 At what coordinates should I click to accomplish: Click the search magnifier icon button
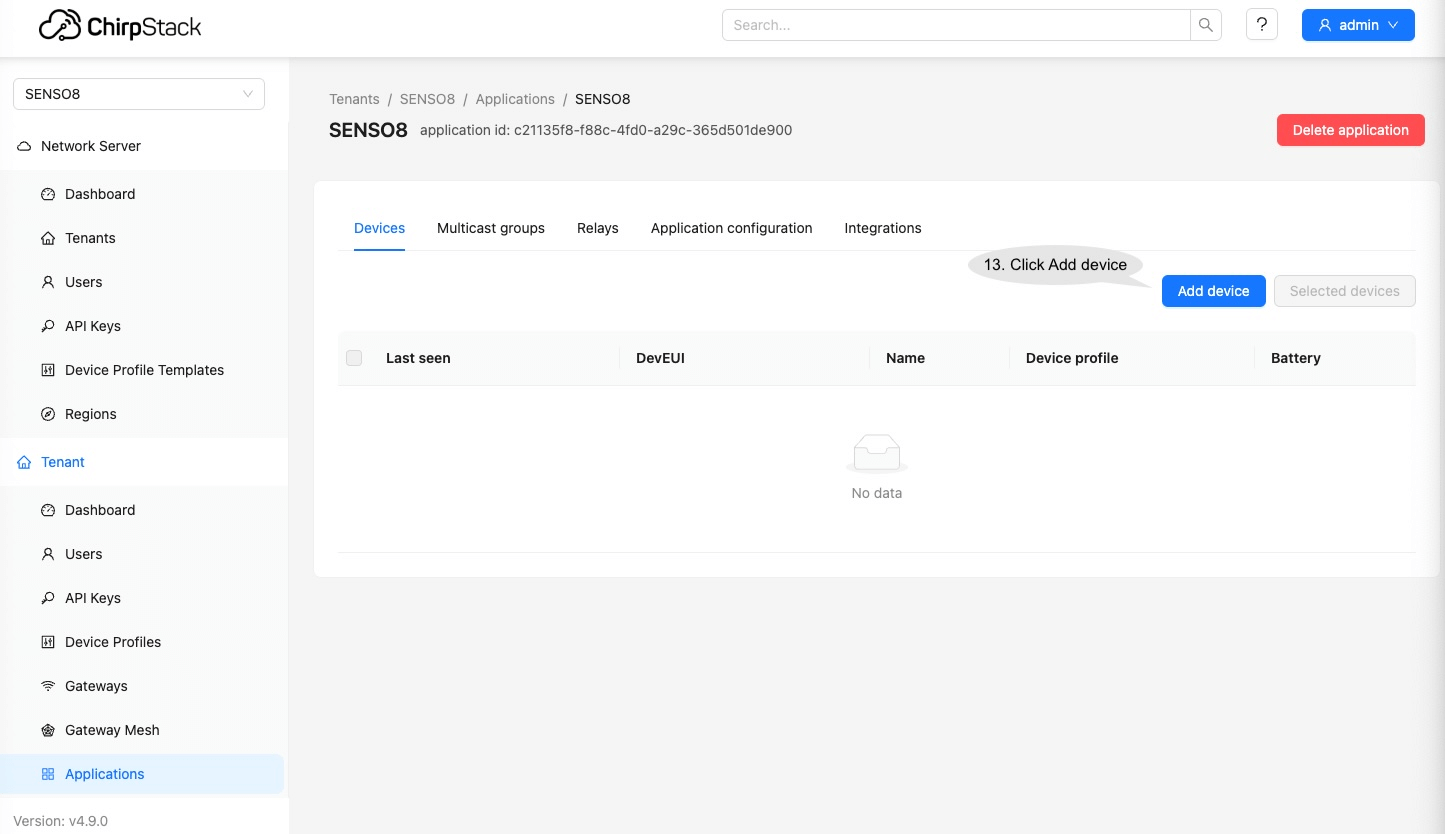(x=1206, y=25)
